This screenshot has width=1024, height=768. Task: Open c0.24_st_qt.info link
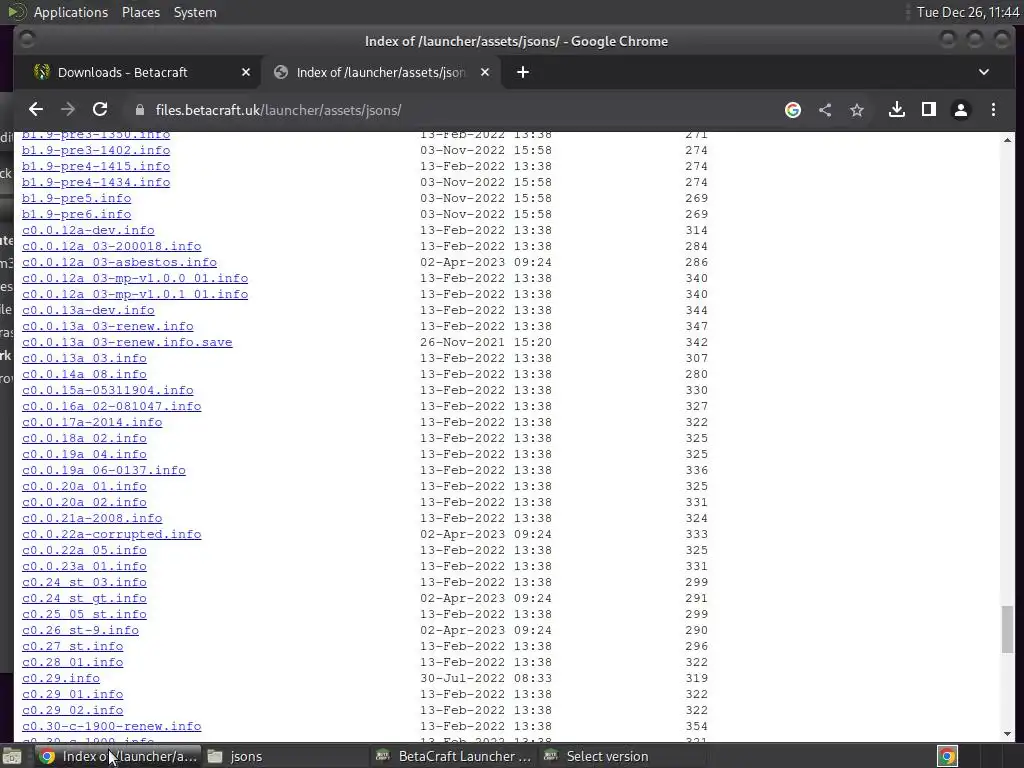click(84, 598)
